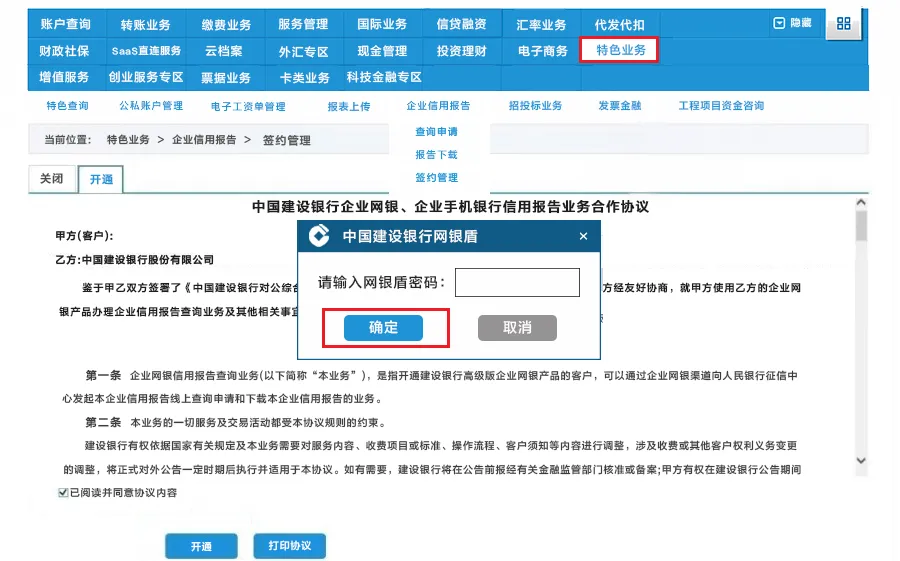
Task: Click breadcrumb 签约管理
Action: pos(286,140)
